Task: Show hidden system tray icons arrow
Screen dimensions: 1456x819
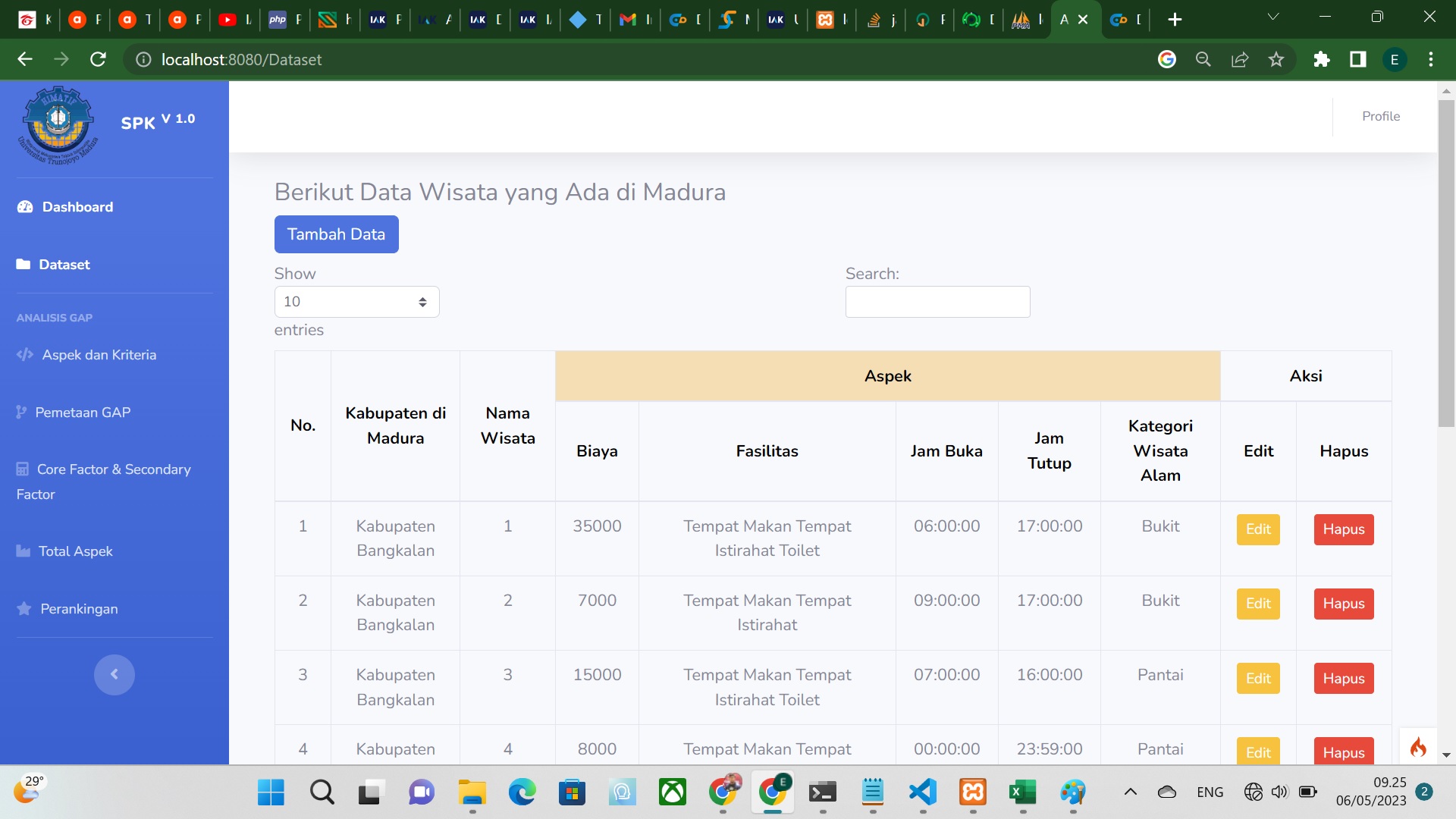Action: click(1130, 792)
